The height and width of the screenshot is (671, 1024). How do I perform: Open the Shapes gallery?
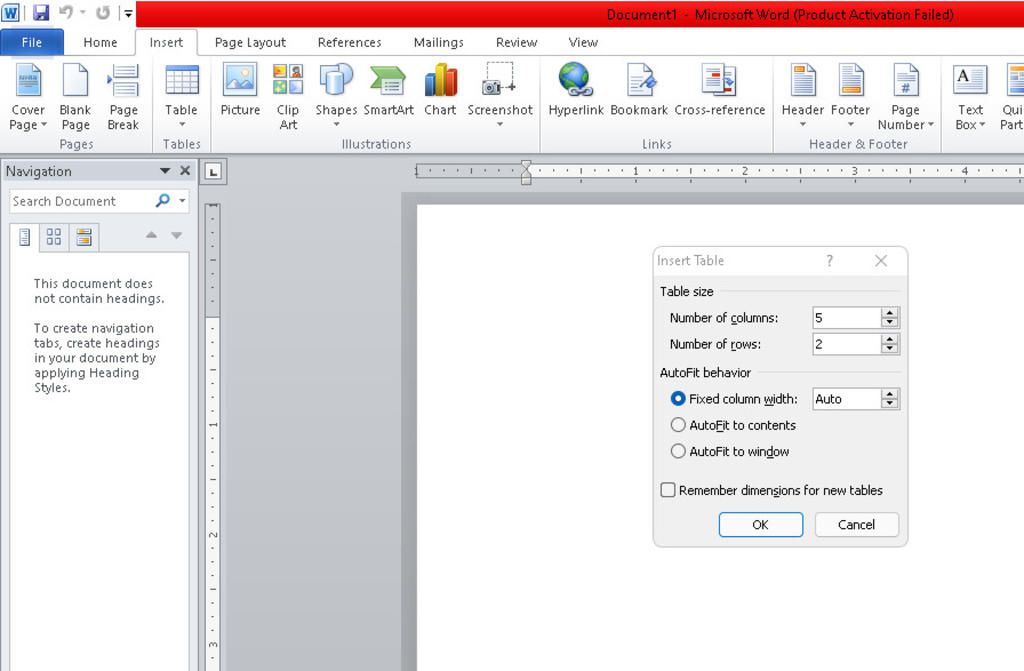click(336, 96)
